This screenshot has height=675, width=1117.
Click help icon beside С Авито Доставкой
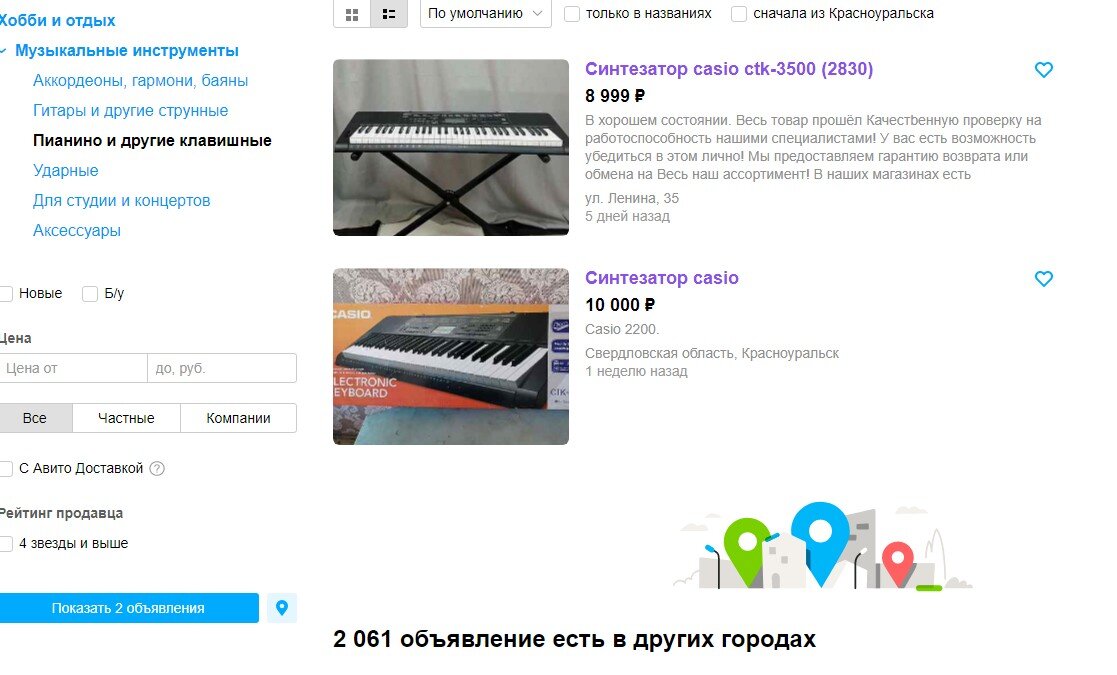tap(157, 469)
